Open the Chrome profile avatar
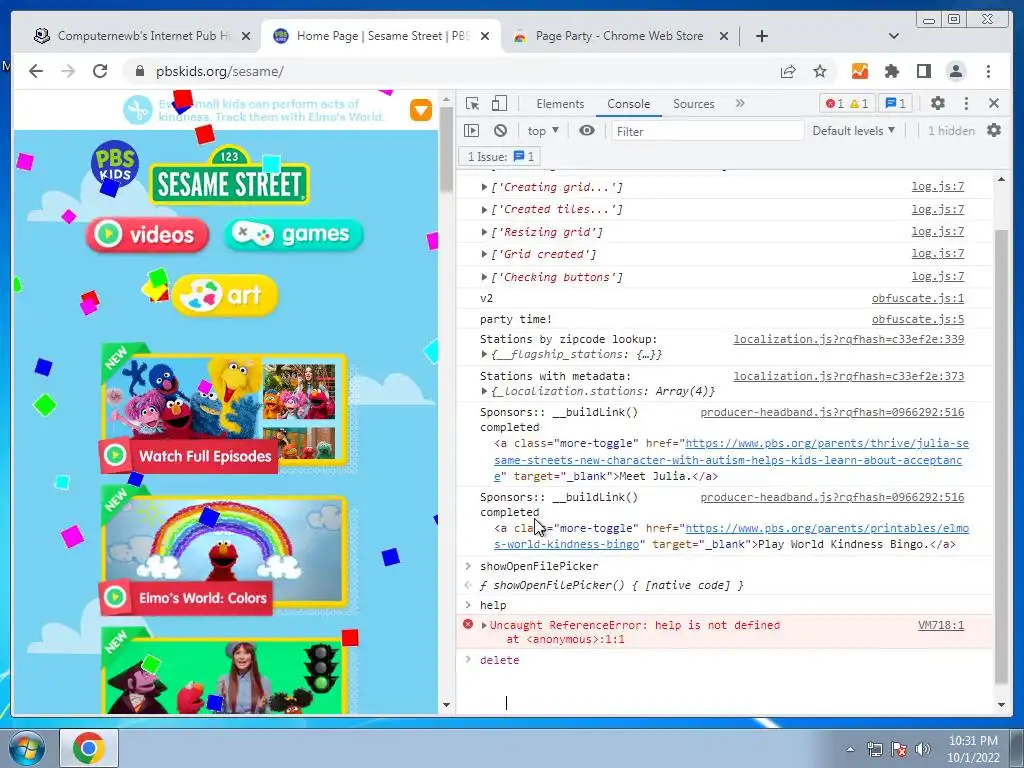The width and height of the screenshot is (1024, 768). (x=956, y=71)
